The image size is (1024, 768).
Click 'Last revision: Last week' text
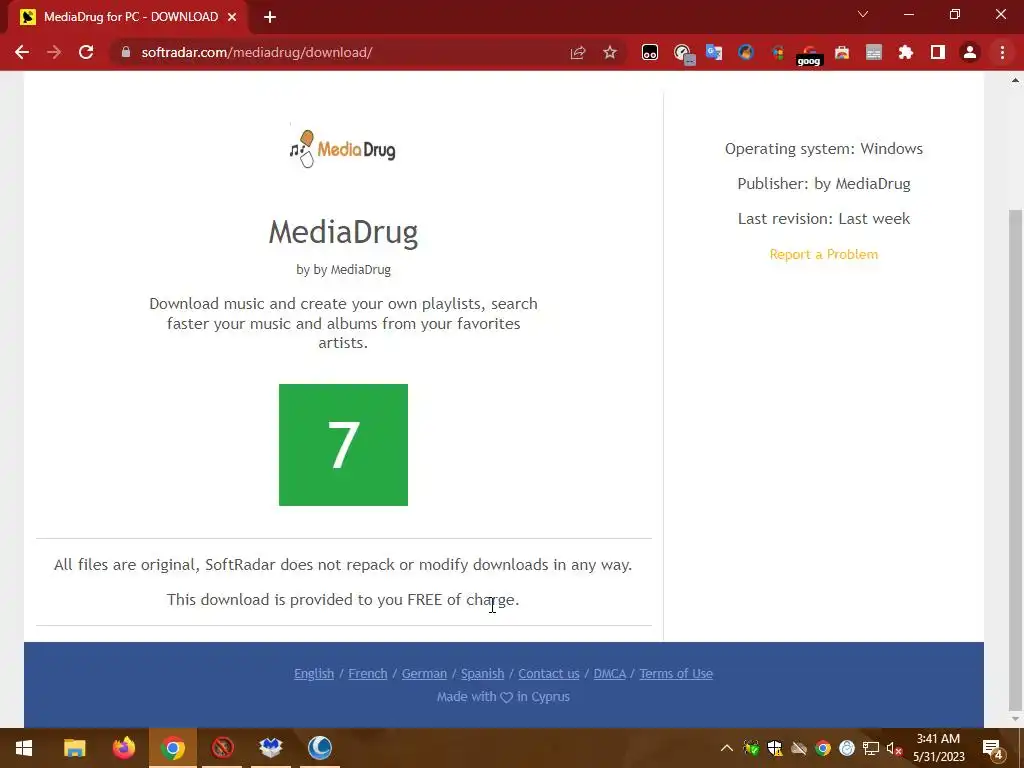(824, 219)
